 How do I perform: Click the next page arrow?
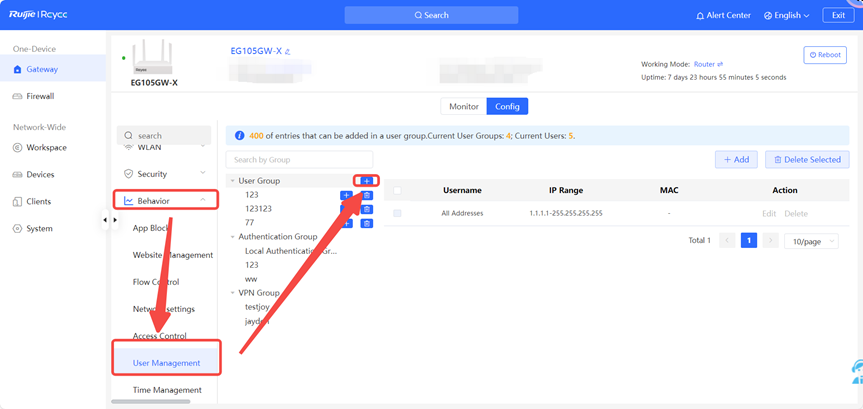click(771, 241)
